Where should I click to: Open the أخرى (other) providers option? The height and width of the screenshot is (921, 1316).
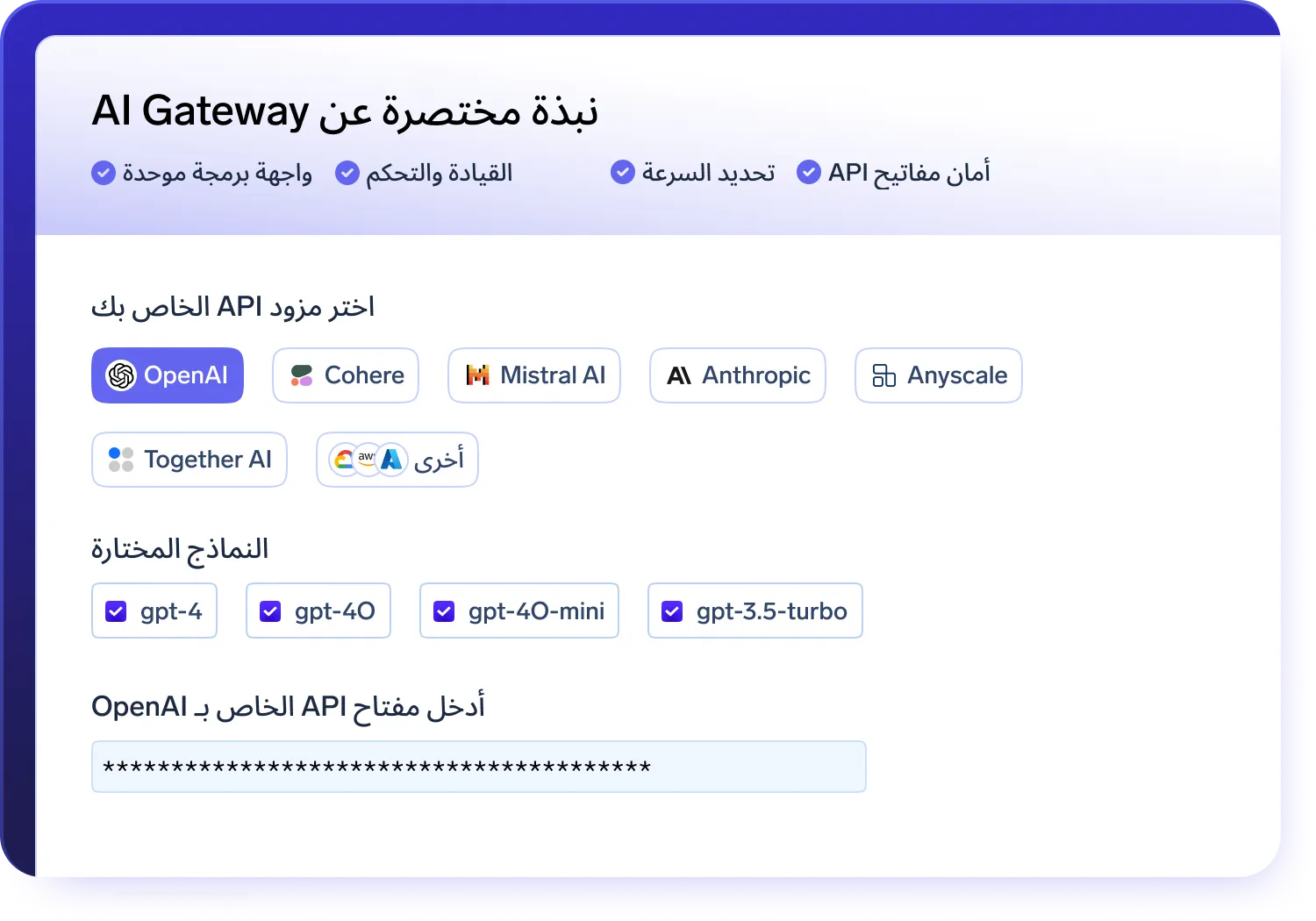pos(397,460)
